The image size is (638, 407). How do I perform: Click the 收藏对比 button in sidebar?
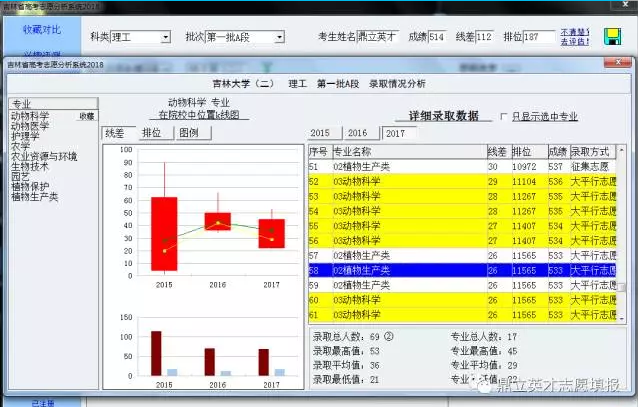42,29
